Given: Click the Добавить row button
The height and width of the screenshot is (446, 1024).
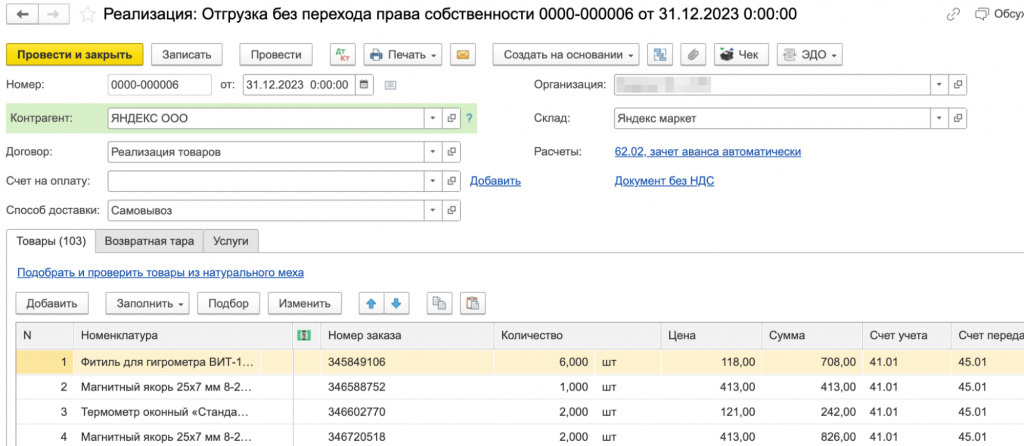Looking at the screenshot, I should pyautogui.click(x=52, y=304).
